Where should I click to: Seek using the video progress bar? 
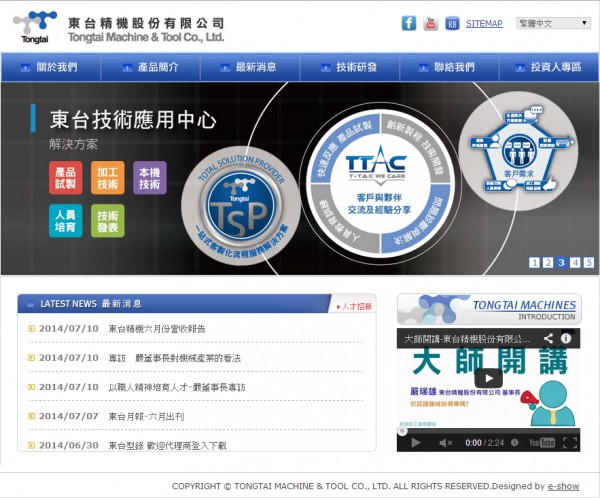click(x=489, y=431)
